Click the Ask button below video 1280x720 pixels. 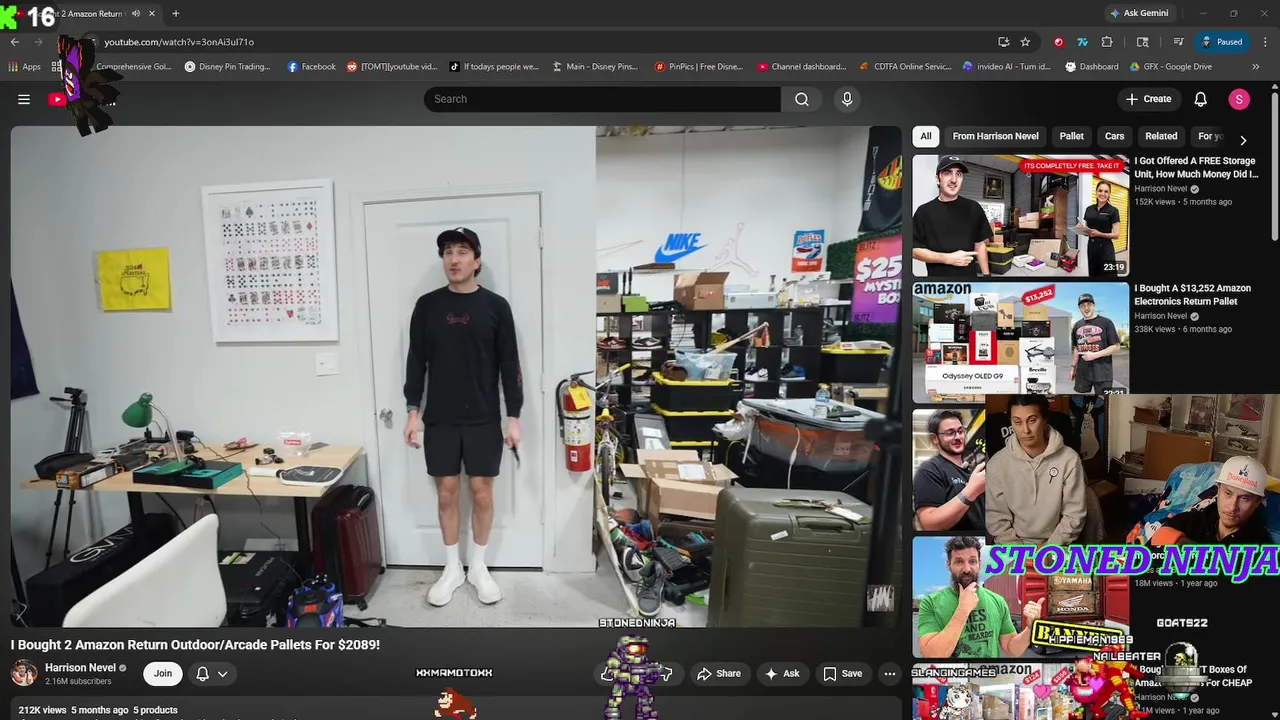pyautogui.click(x=782, y=674)
